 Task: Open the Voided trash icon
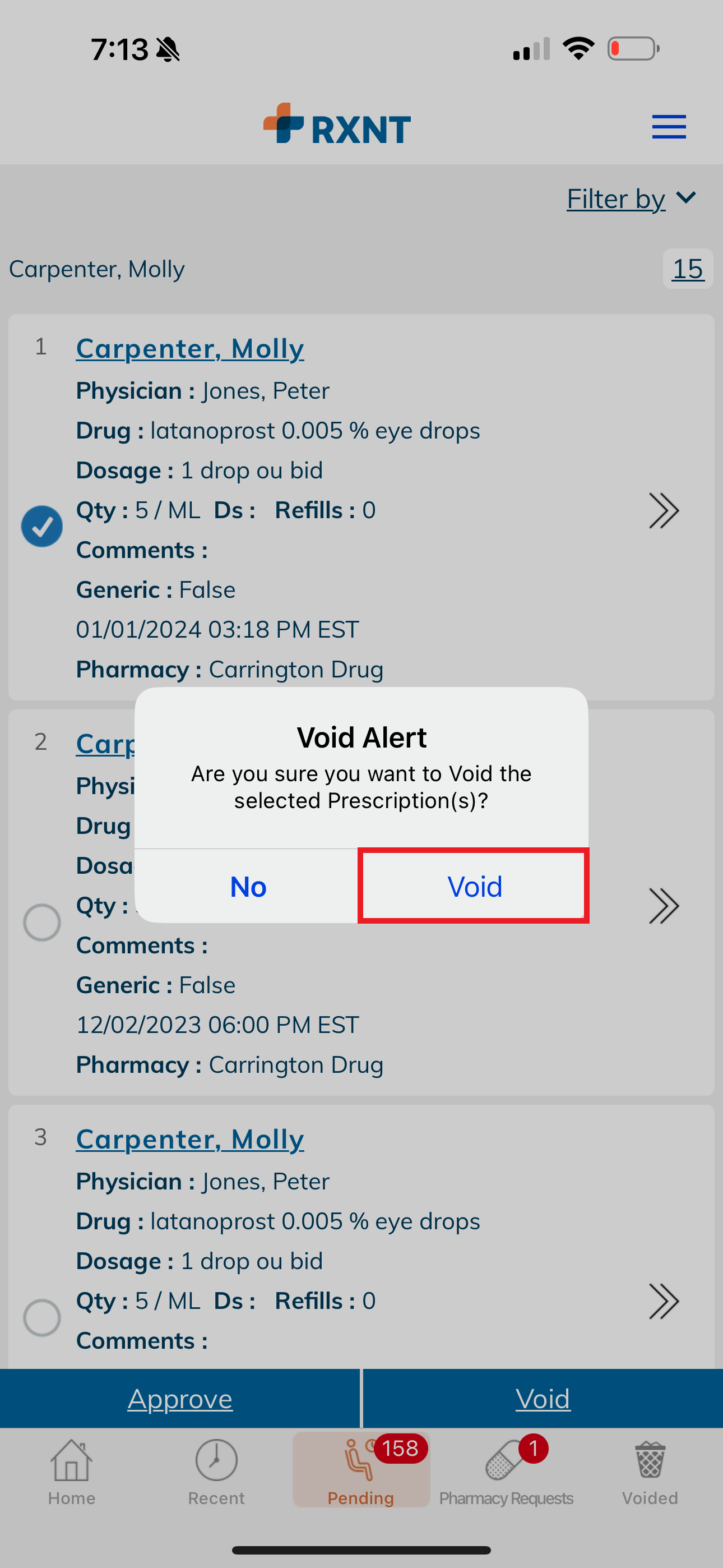[x=650, y=1460]
